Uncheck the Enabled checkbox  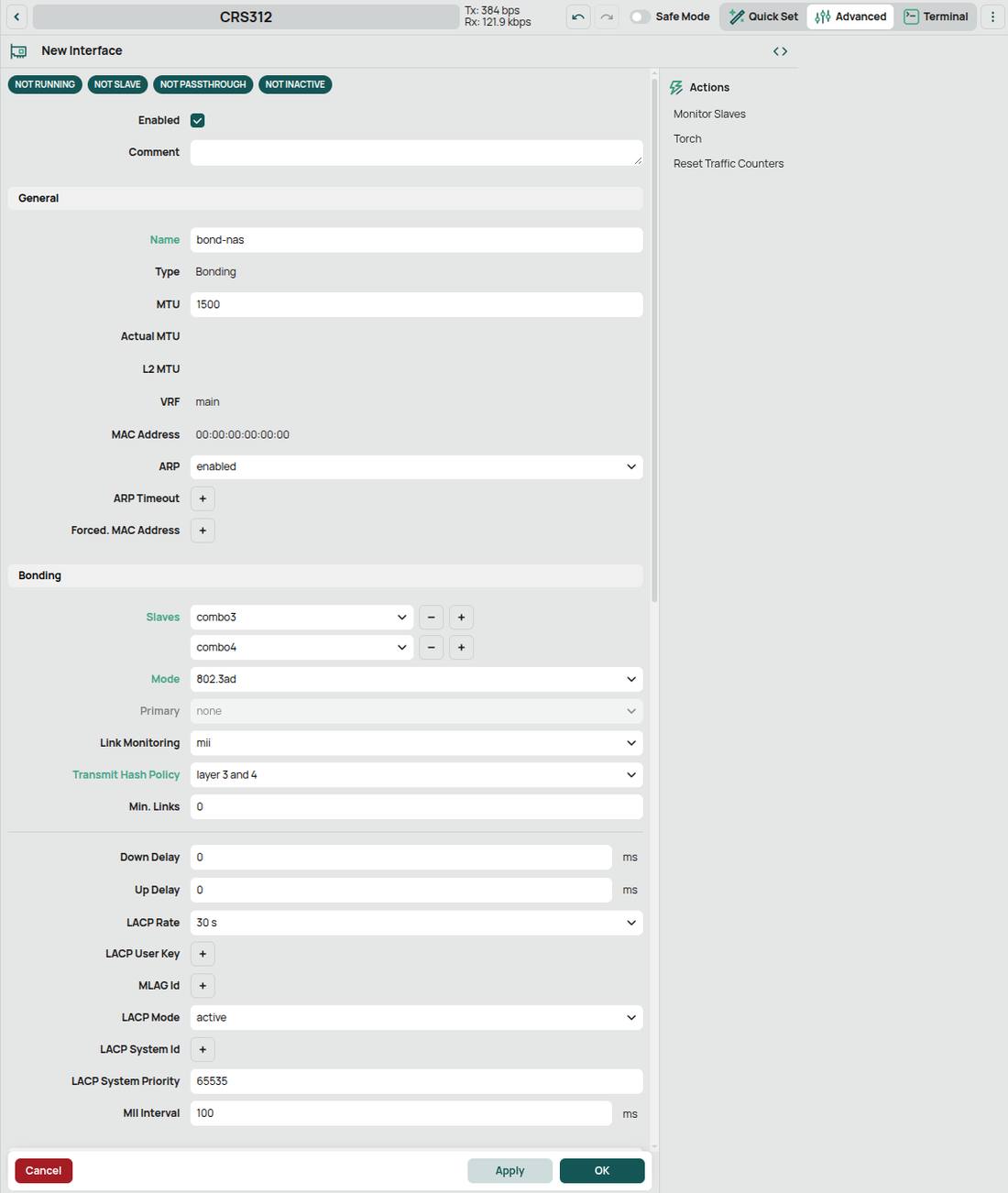[197, 120]
